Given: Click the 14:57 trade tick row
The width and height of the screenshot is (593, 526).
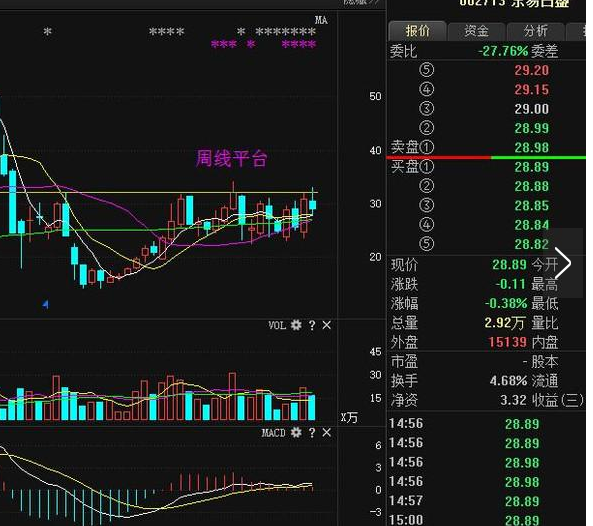Looking at the screenshot, I should (487, 501).
